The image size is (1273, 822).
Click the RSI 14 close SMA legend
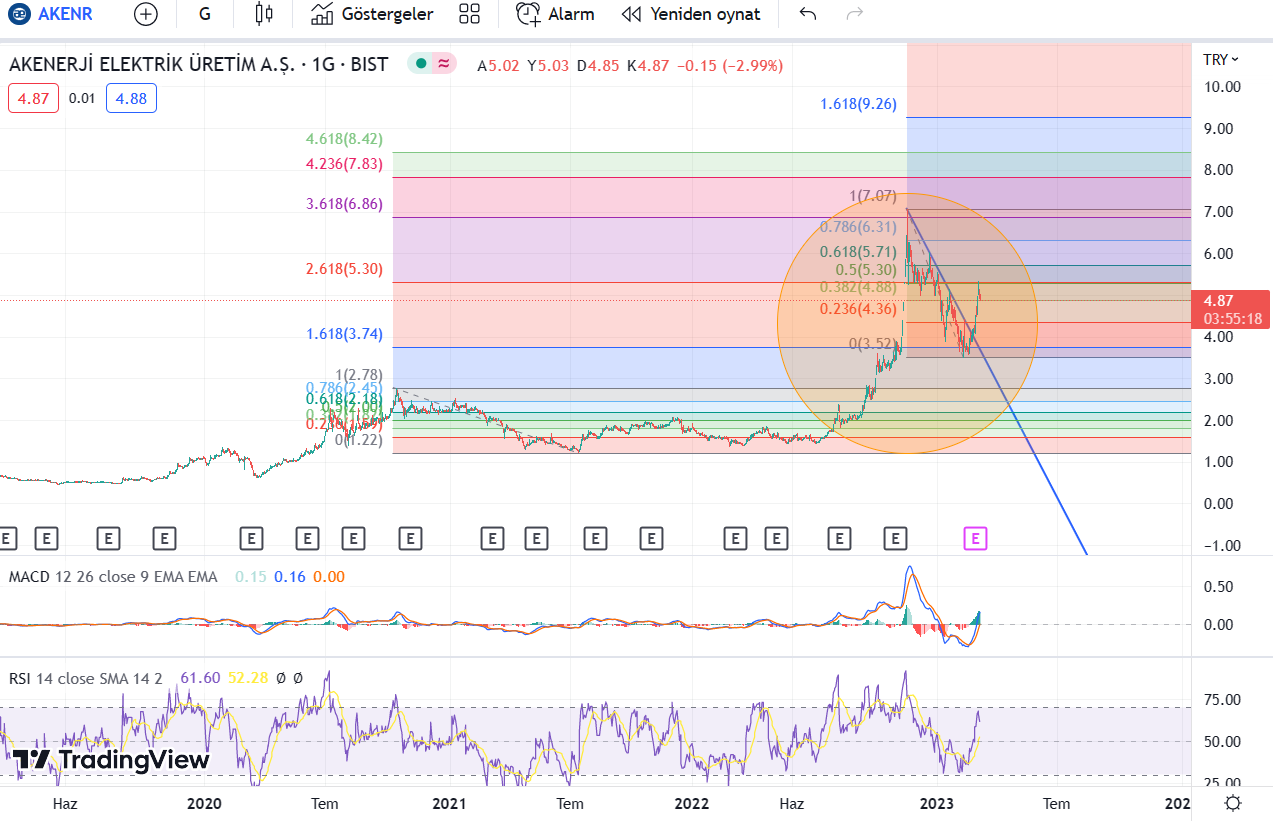click(85, 678)
